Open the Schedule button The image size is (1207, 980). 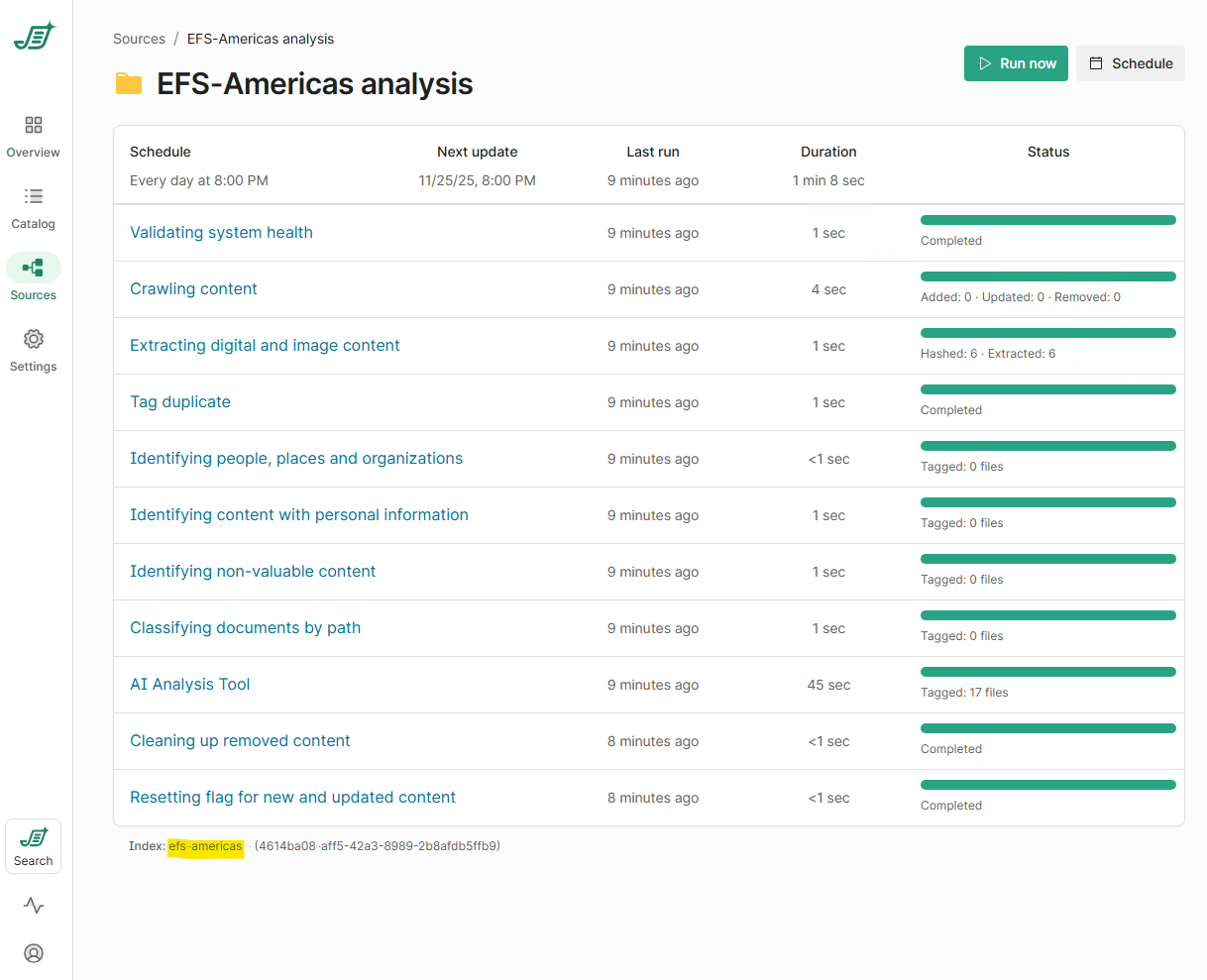coord(1131,63)
